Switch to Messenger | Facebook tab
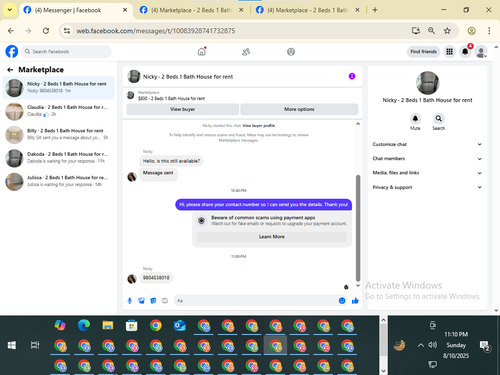Screen dimensions: 500x375 pos(75,10)
